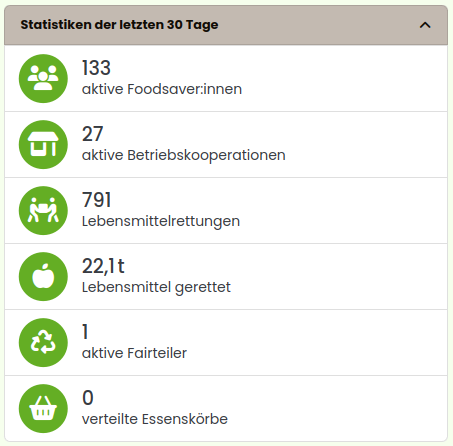Click the people carrying box icon
The height and width of the screenshot is (446, 453).
(43, 211)
